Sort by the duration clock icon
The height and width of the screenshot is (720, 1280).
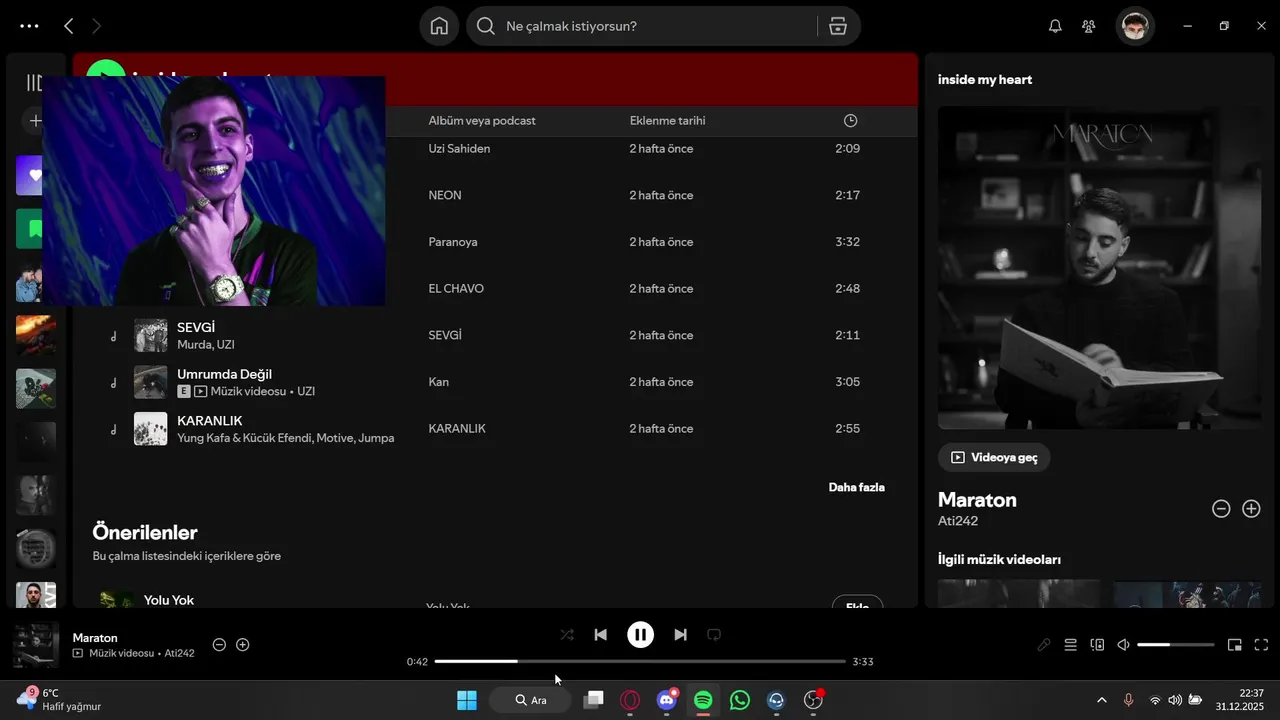pos(850,121)
